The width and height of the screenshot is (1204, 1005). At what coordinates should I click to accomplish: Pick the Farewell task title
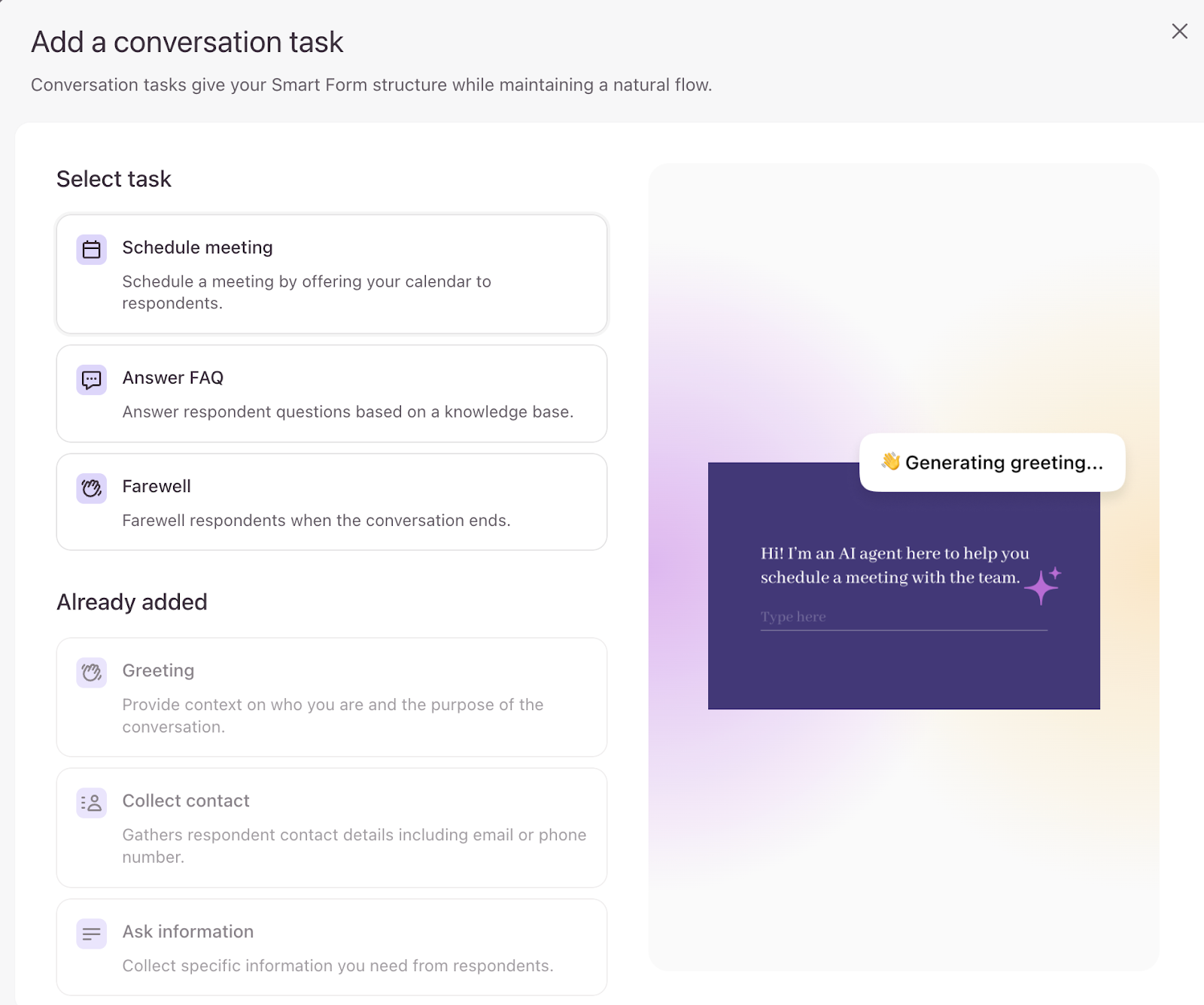tap(157, 486)
